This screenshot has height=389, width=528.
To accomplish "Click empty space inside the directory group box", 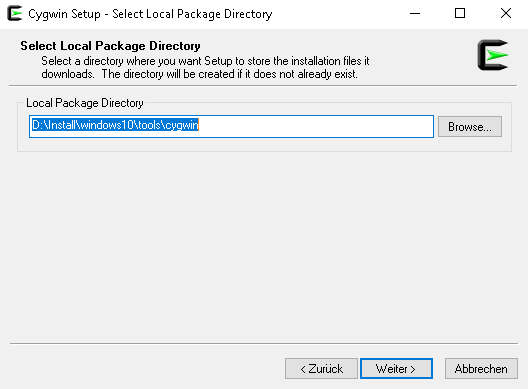I will coord(264,144).
